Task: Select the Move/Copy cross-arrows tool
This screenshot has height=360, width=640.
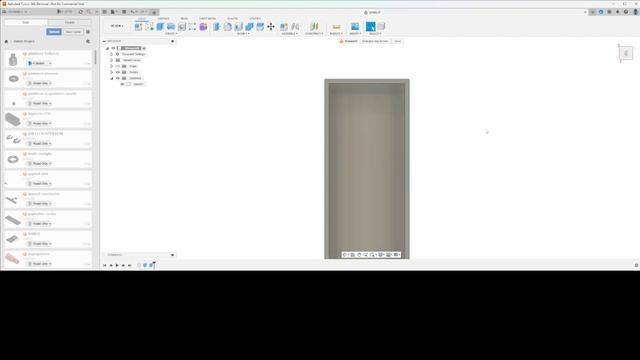Action: (x=271, y=27)
